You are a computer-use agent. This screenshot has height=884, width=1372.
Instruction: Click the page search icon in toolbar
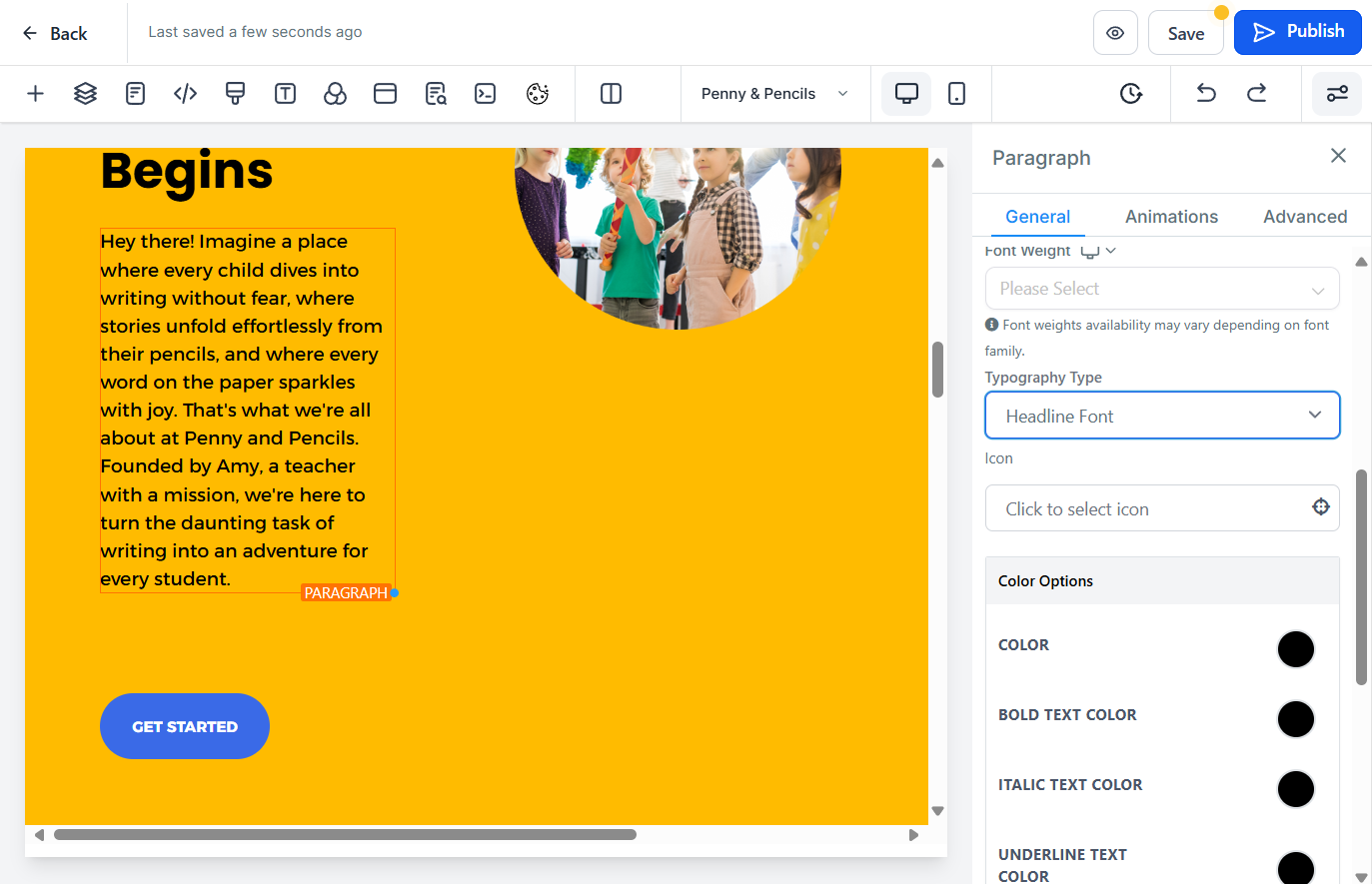(x=435, y=94)
